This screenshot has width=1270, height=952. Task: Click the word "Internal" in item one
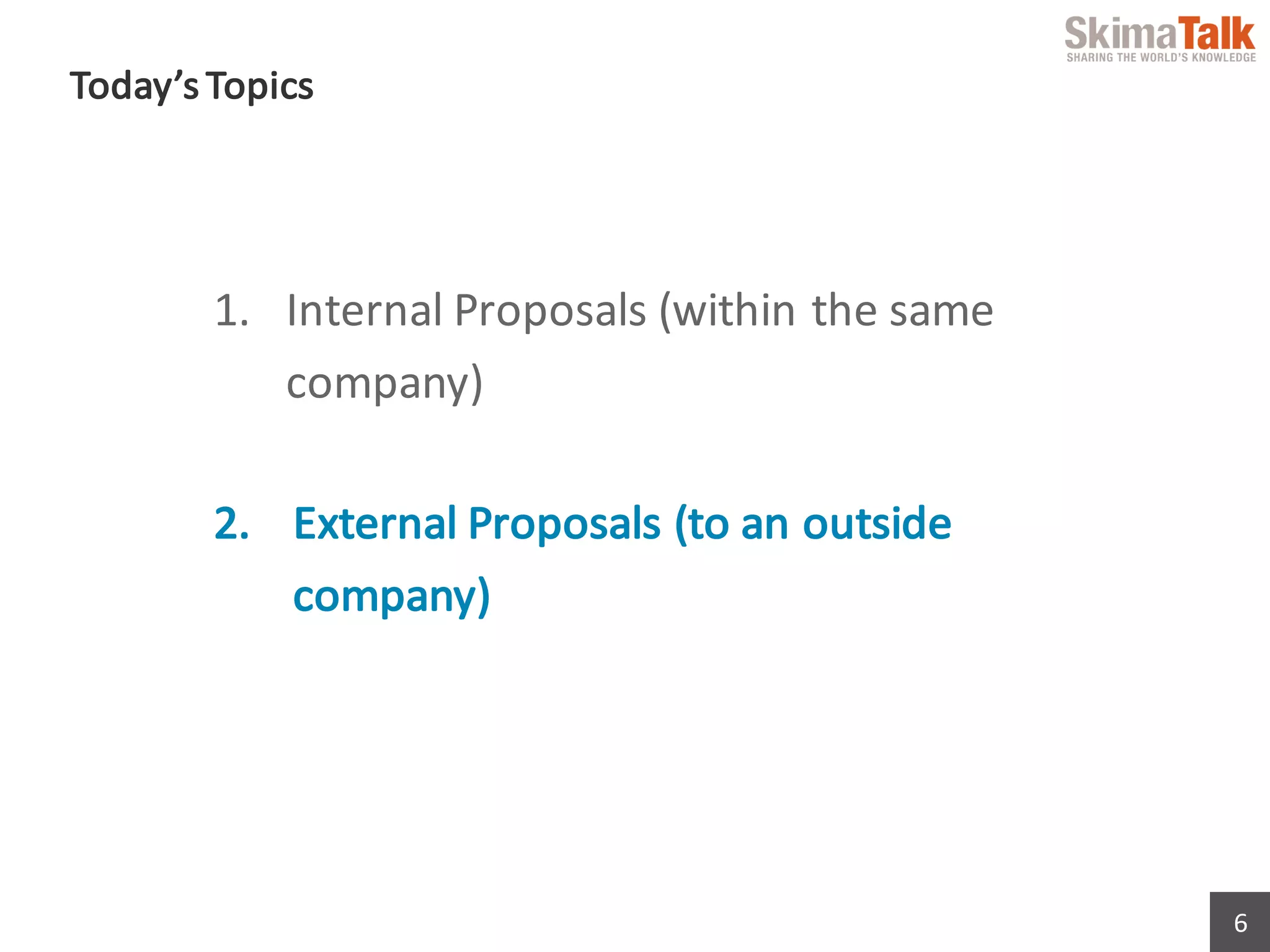pos(364,310)
